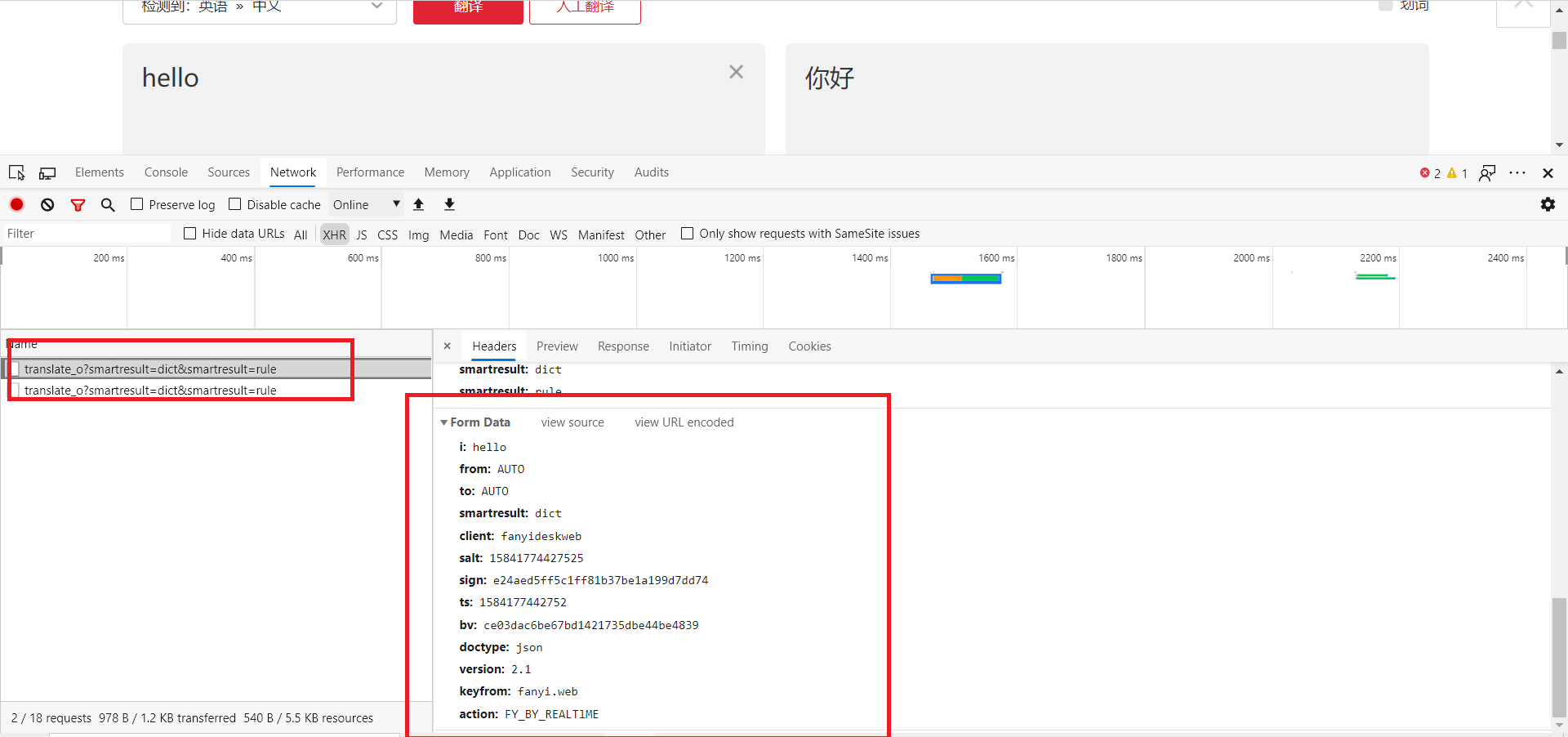Collapse the Form Data section
The image size is (1568, 737).
[444, 422]
